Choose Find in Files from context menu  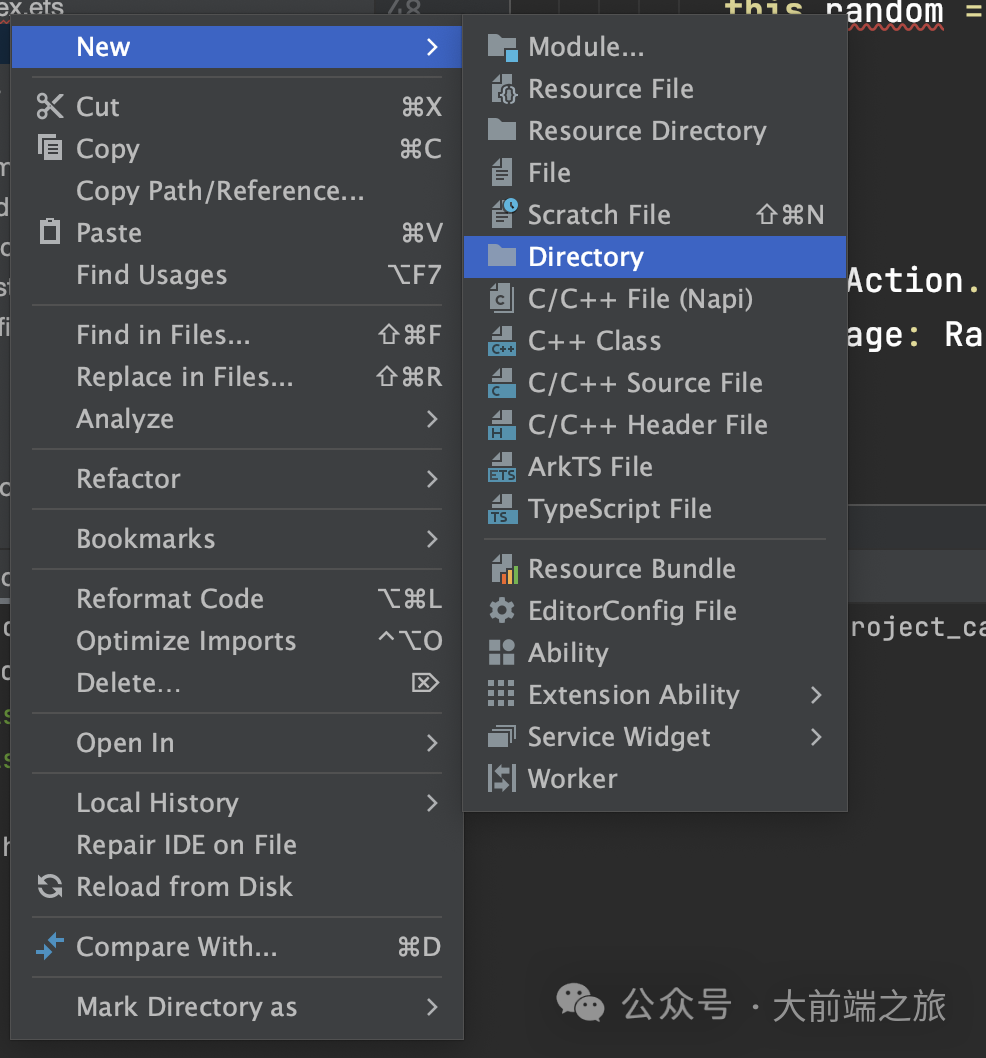click(163, 335)
